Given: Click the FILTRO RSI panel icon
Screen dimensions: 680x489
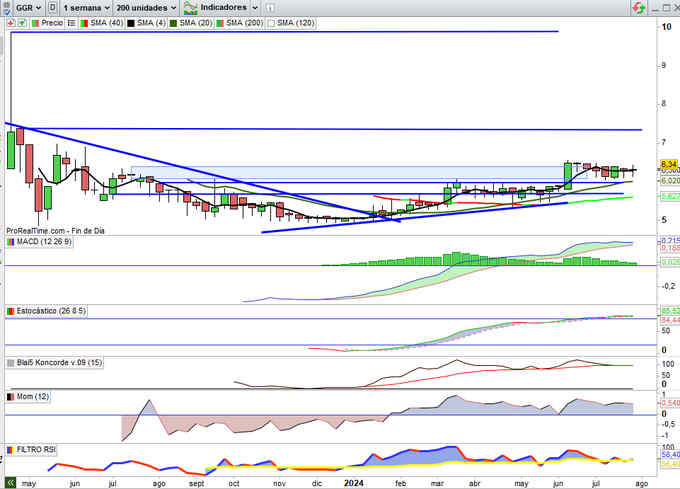Looking at the screenshot, I should (x=11, y=450).
